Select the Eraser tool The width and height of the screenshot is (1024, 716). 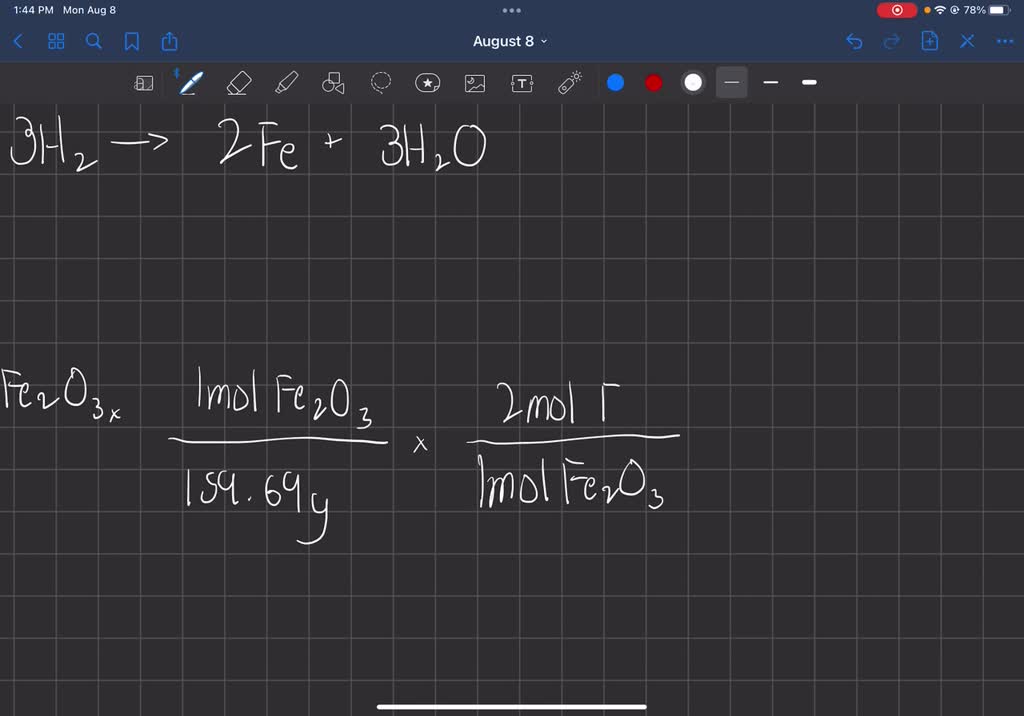[x=239, y=83]
